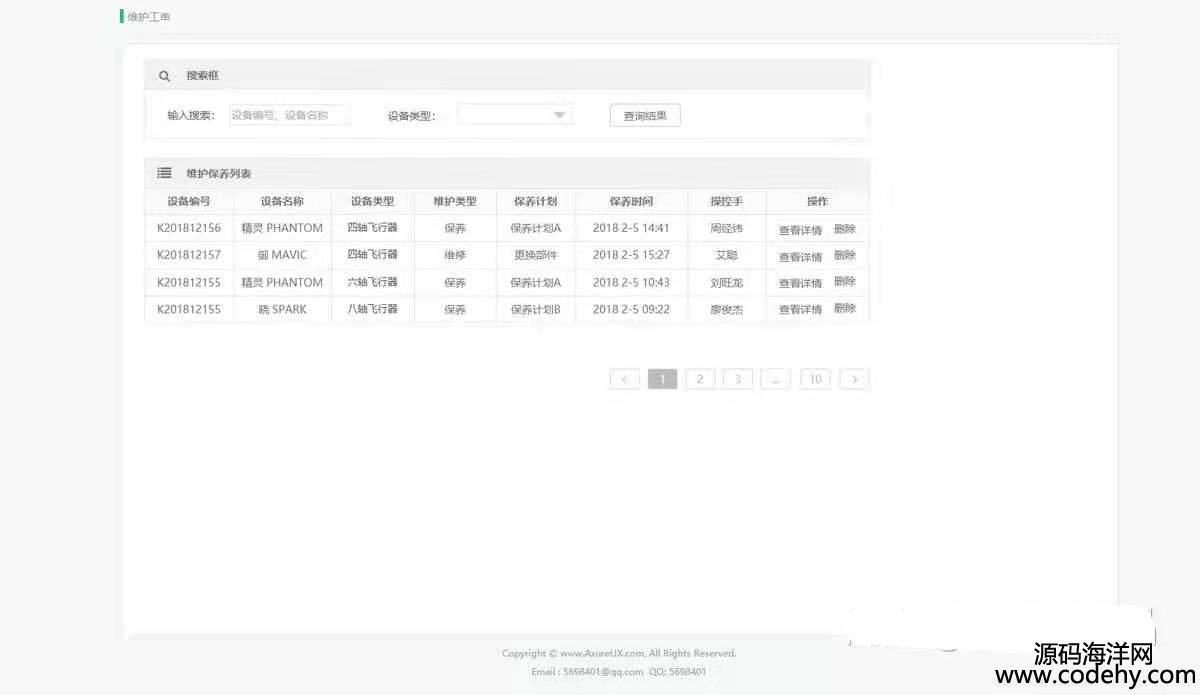Open the 设备类型 dropdown

515,115
